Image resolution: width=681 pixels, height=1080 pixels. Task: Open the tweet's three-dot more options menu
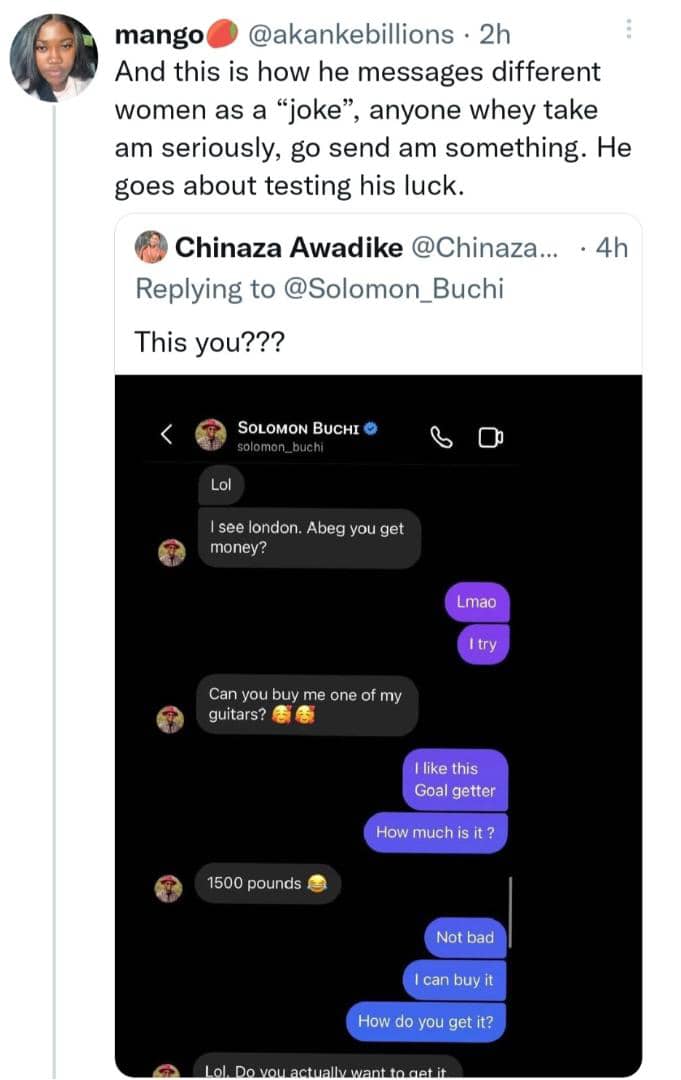[628, 30]
